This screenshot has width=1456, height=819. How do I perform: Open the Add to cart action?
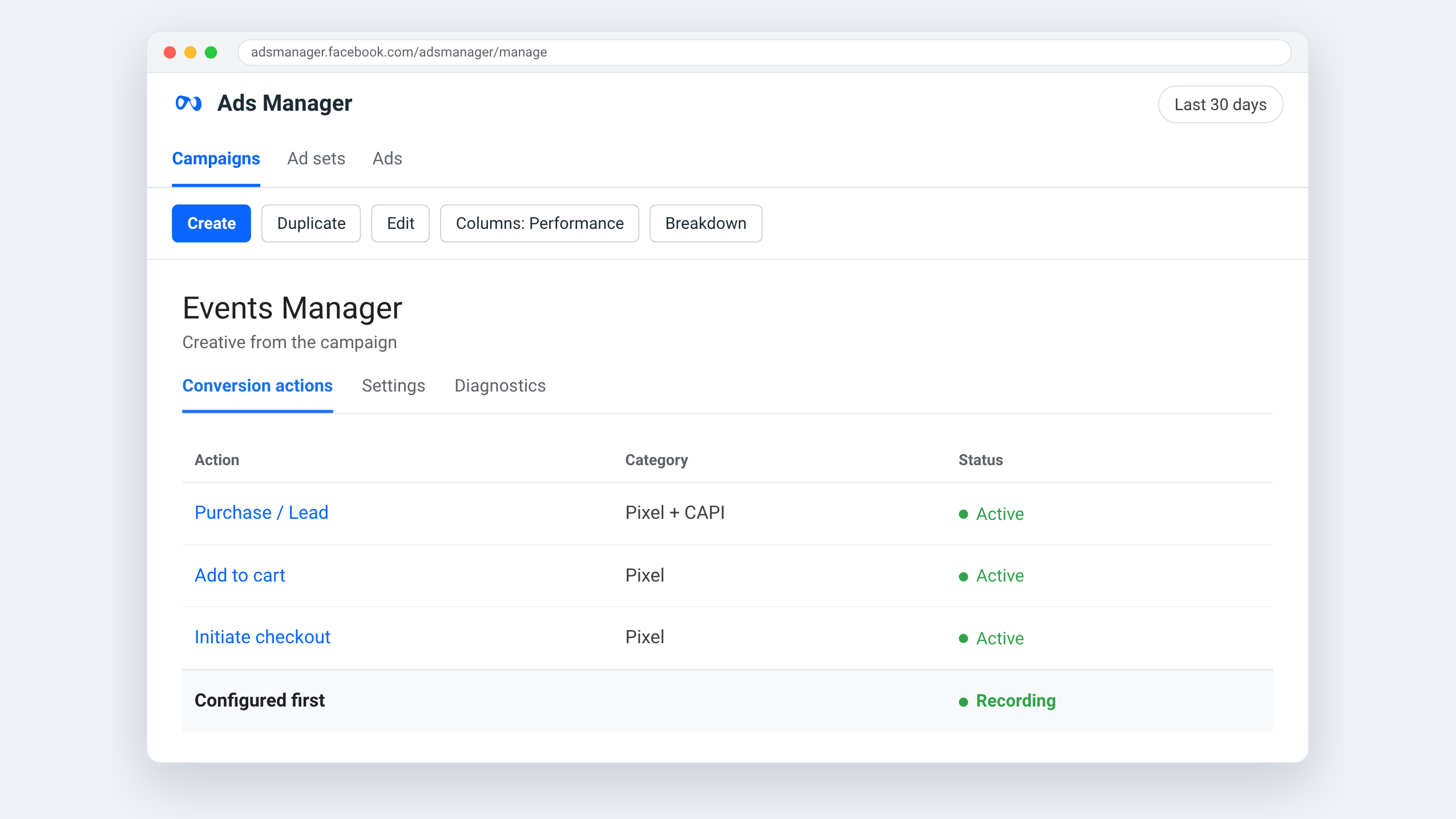(240, 575)
